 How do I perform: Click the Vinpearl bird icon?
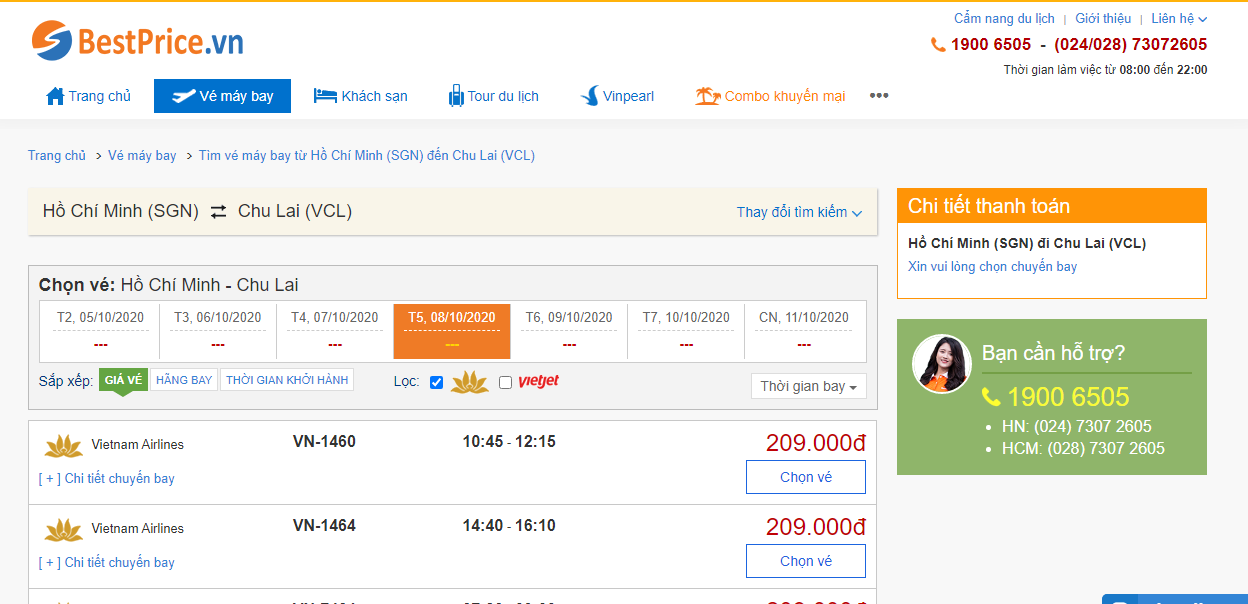click(589, 96)
